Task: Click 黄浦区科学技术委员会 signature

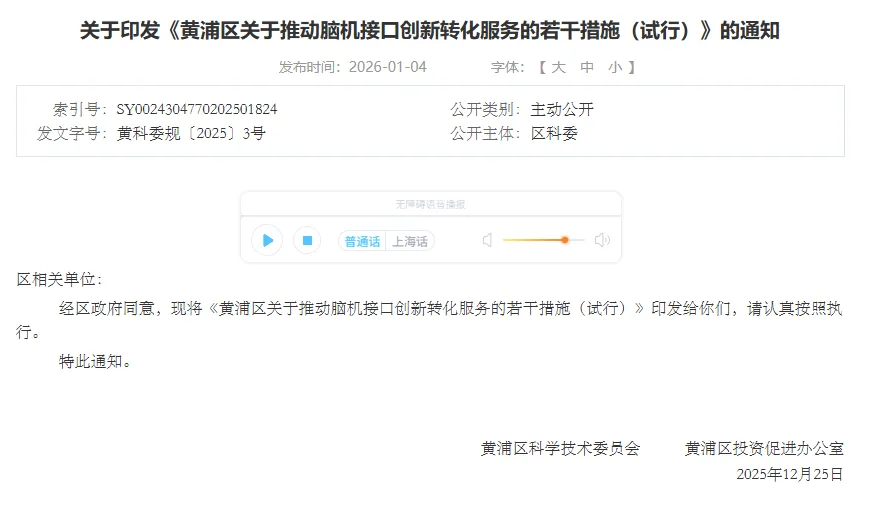Action: (x=560, y=448)
